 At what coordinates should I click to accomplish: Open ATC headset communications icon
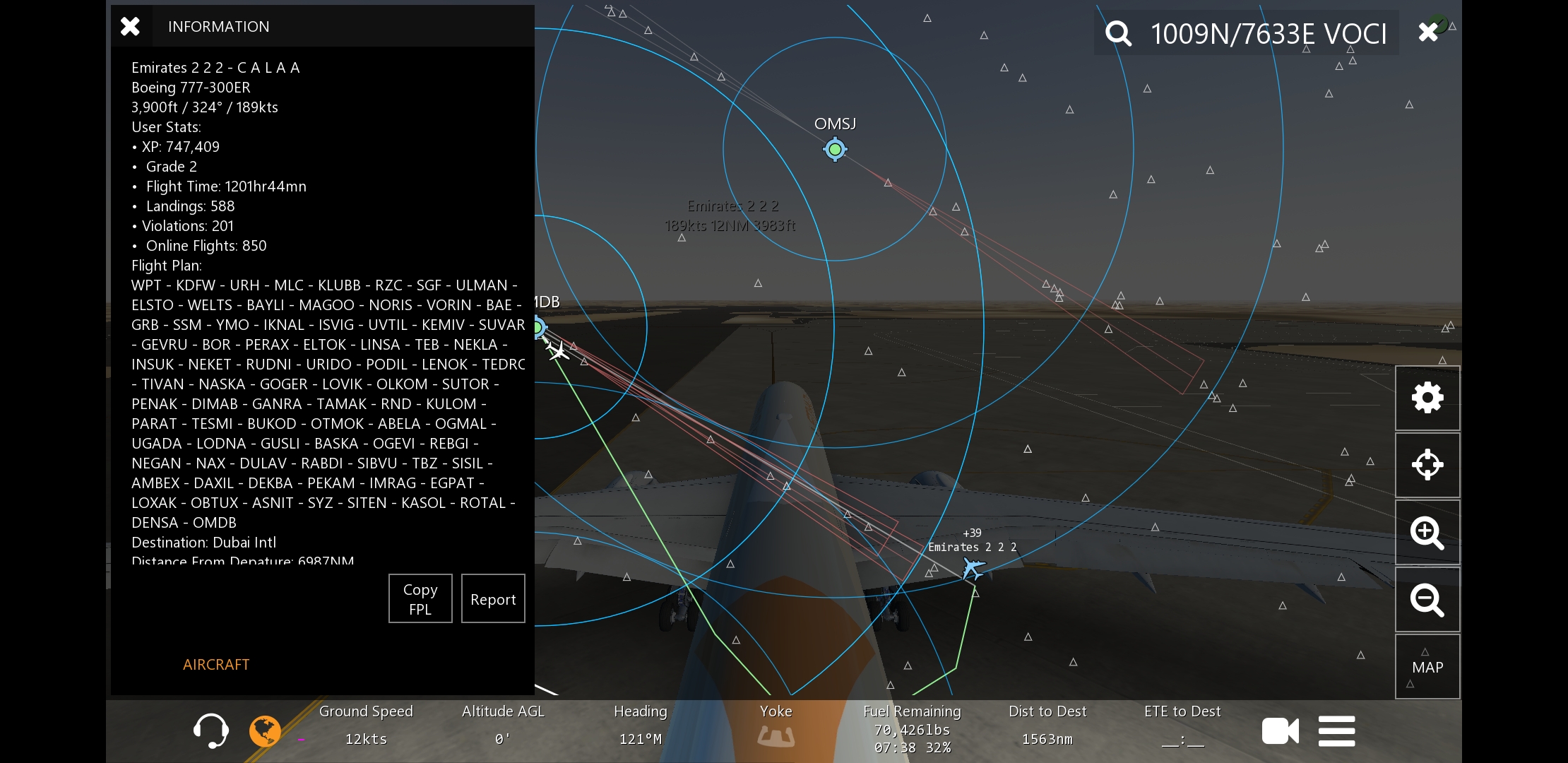(x=210, y=731)
